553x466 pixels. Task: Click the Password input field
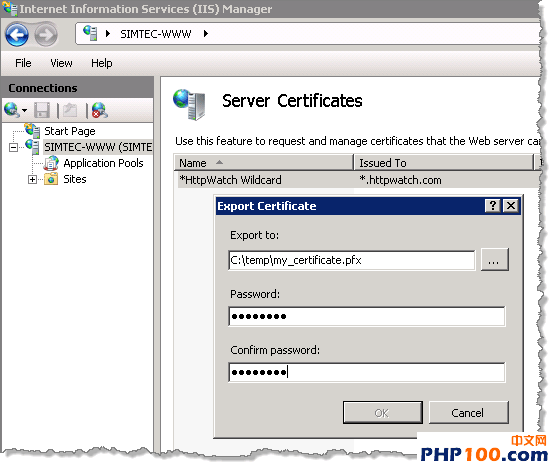coord(366,316)
